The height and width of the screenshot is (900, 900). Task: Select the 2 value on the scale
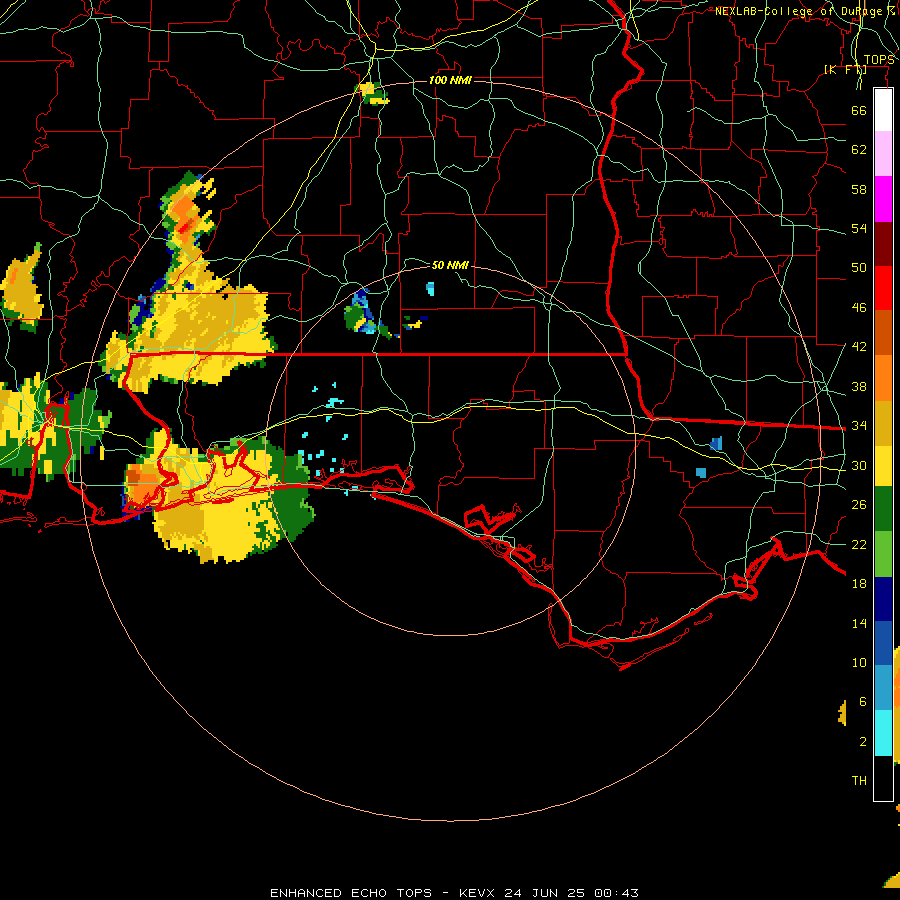pyautogui.click(x=862, y=742)
